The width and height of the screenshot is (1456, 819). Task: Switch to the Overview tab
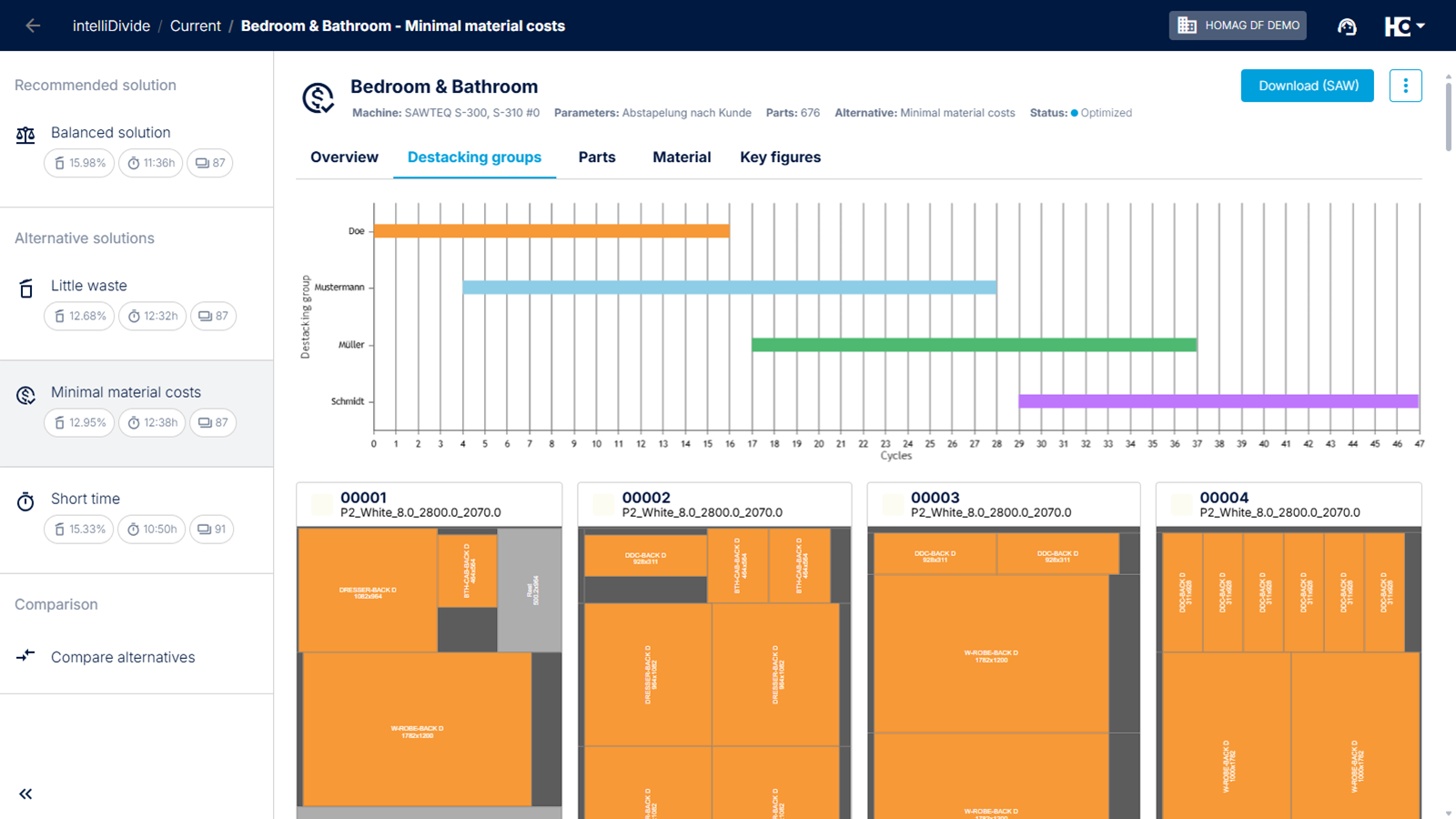[x=344, y=157]
